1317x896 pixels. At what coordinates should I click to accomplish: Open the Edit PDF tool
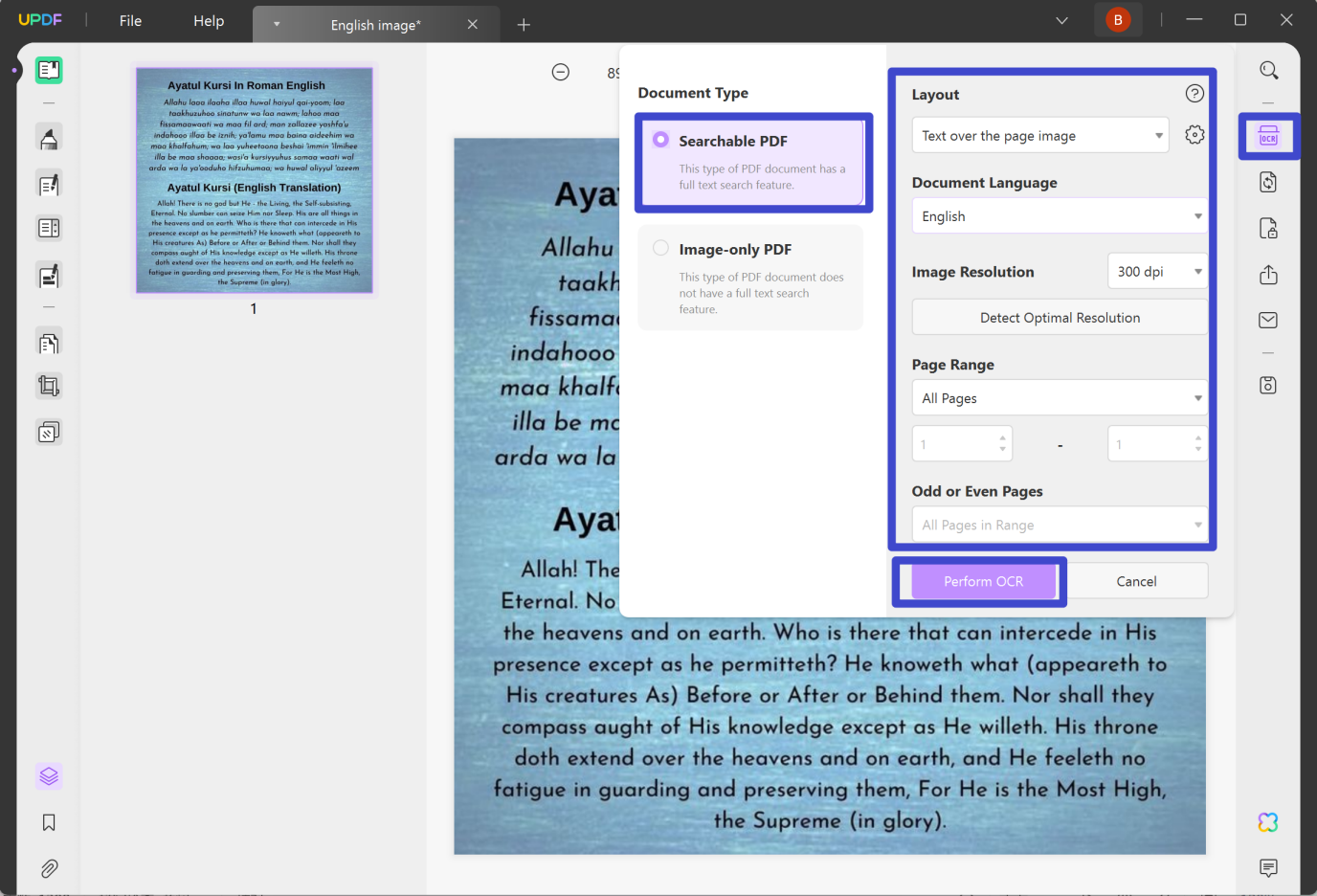pos(49,182)
